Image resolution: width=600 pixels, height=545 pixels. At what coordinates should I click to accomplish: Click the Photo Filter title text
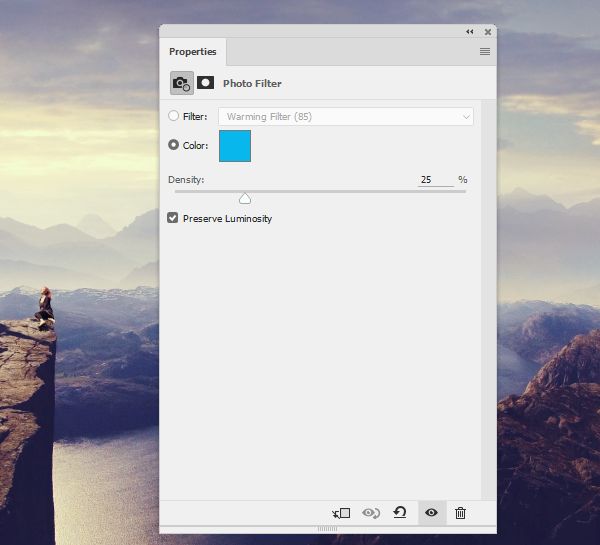252,83
